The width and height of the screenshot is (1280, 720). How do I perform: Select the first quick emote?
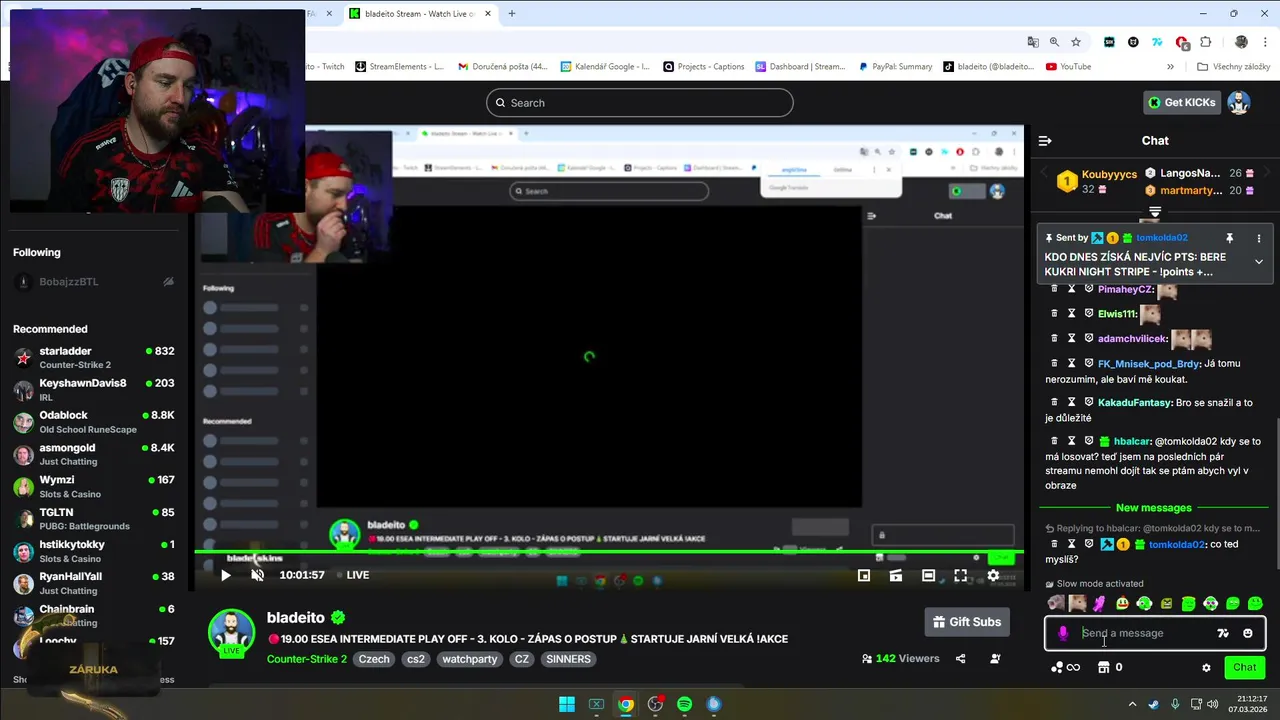point(1055,603)
